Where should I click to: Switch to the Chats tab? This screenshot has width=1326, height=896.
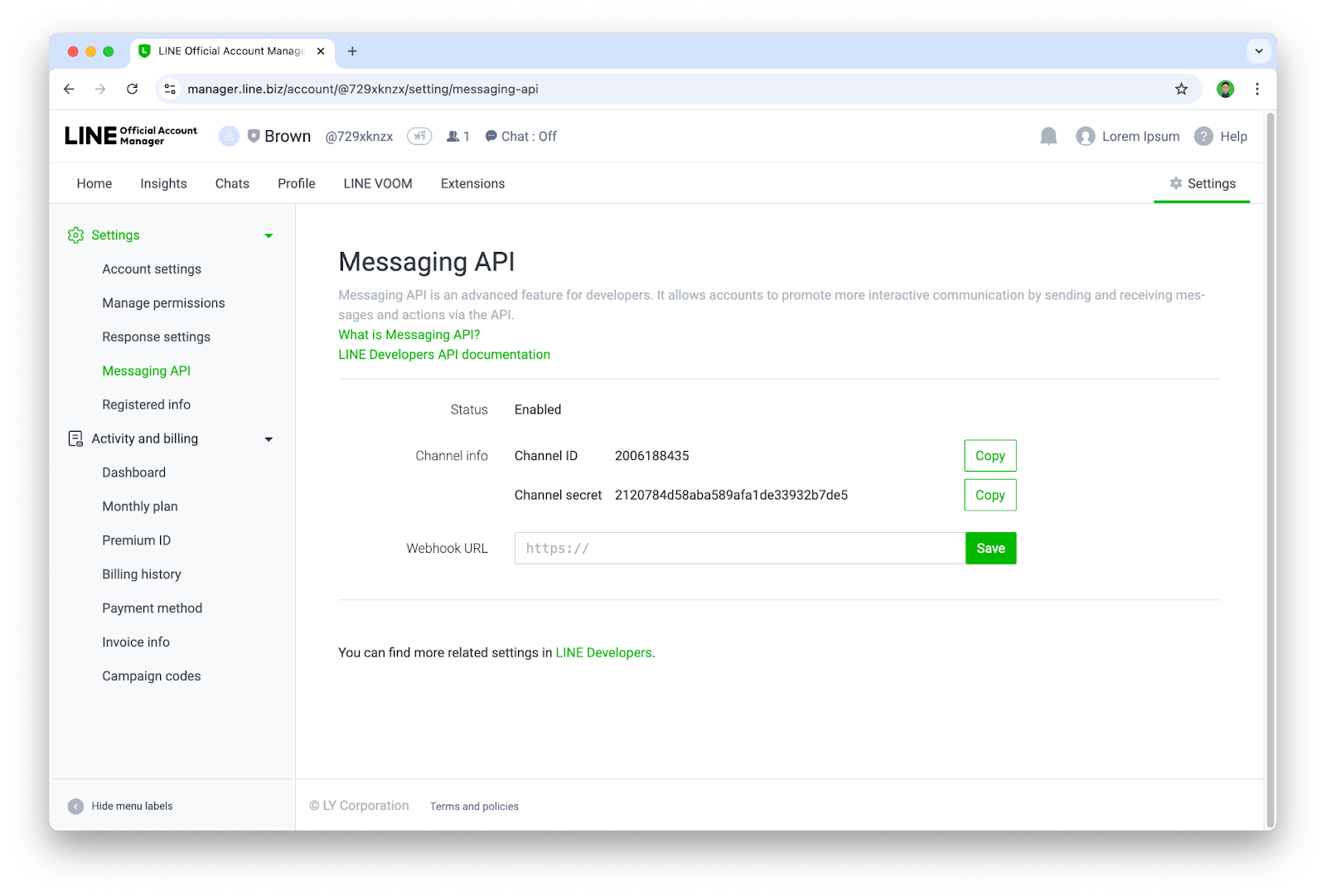coord(232,183)
